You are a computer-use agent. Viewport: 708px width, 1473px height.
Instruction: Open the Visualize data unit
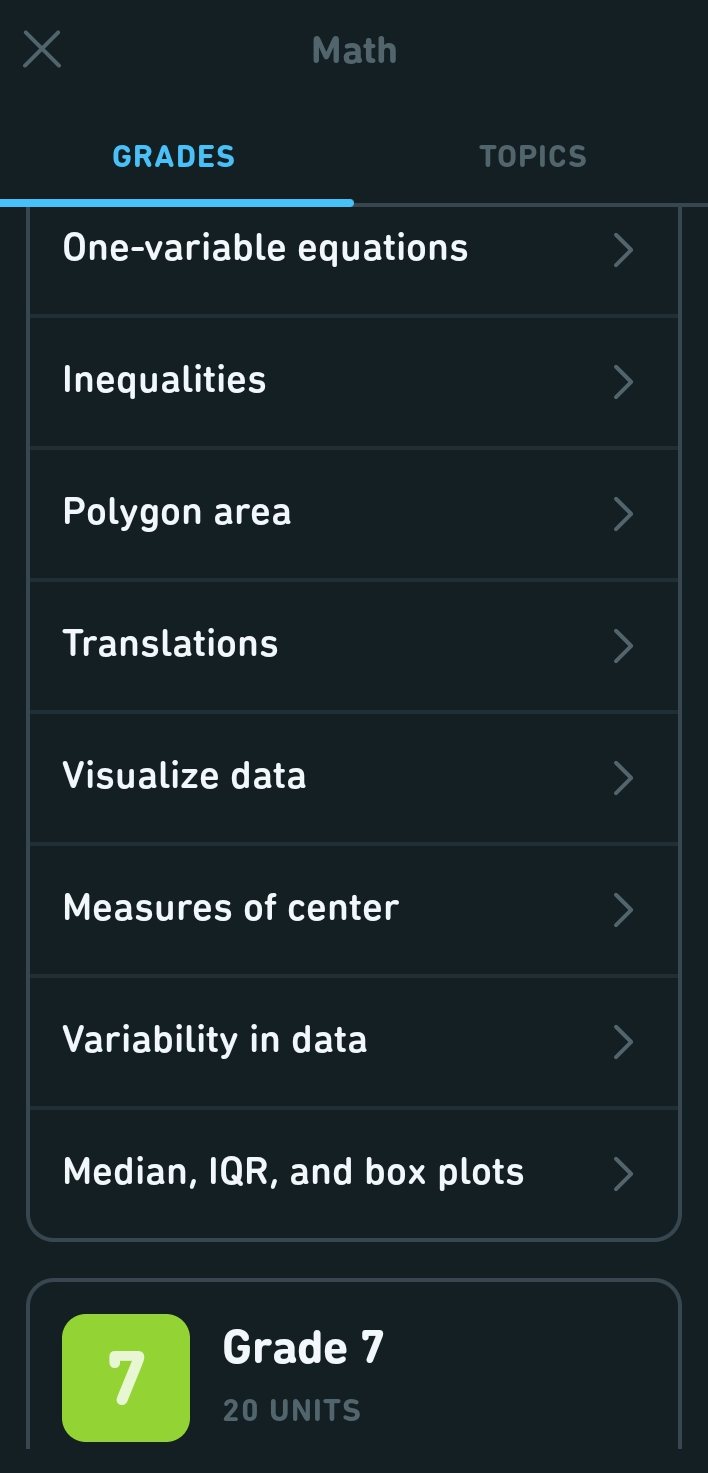pos(184,776)
